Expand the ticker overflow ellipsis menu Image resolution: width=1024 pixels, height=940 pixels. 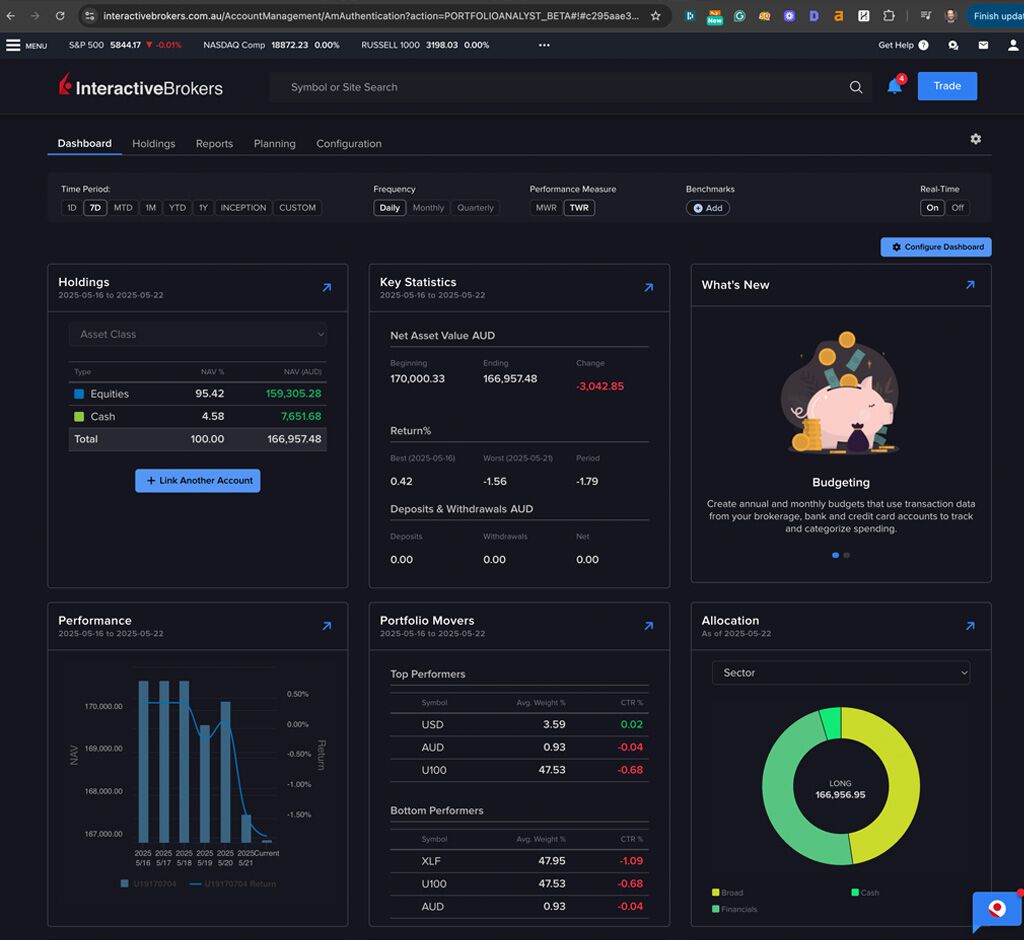544,45
